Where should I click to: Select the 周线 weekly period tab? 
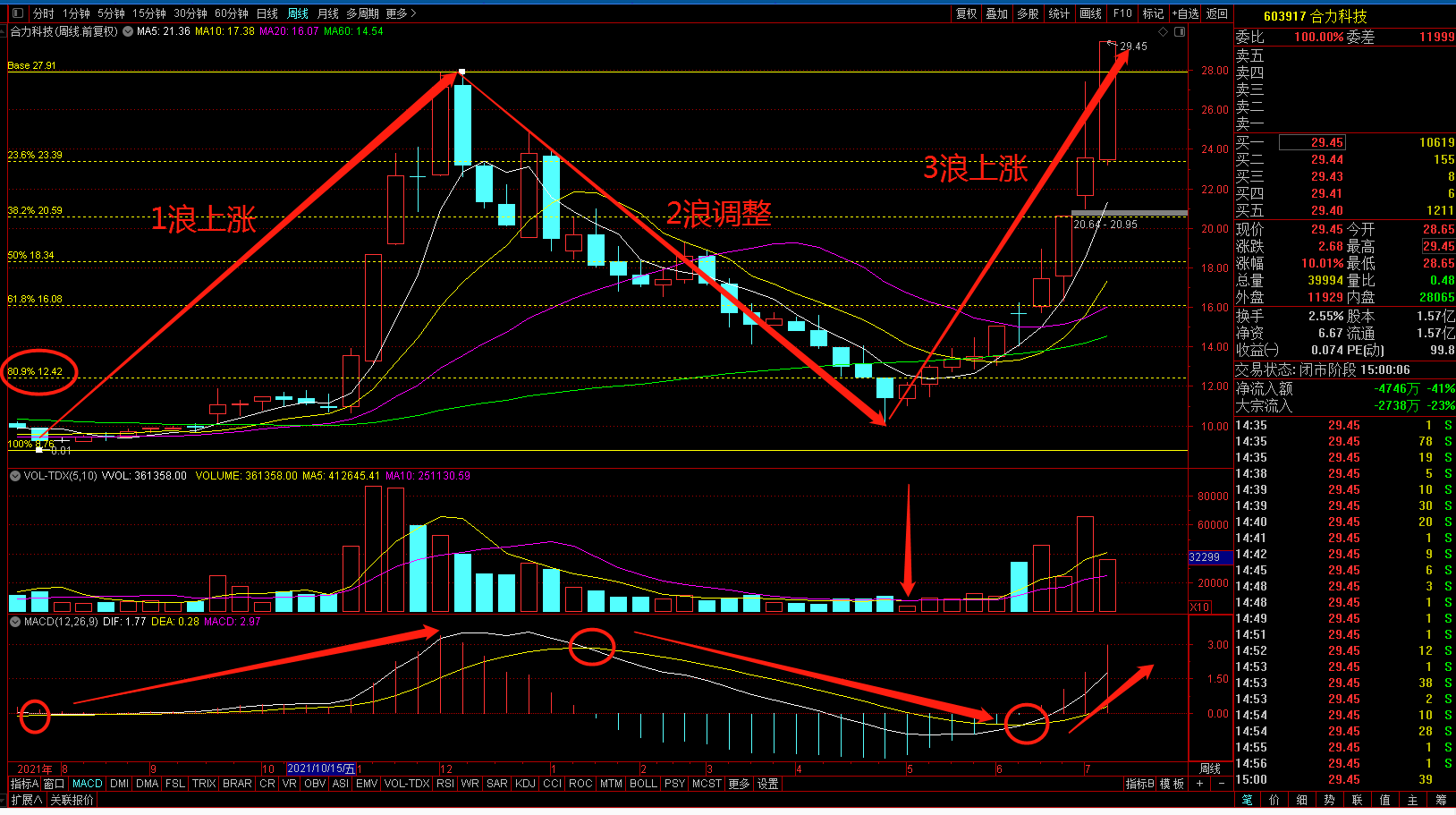298,13
